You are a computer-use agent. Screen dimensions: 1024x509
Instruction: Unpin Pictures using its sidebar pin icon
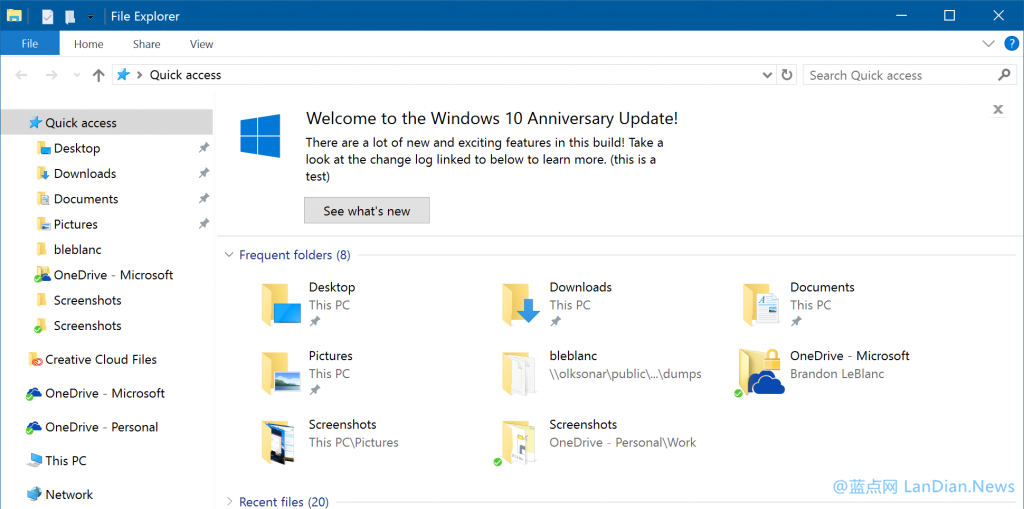tap(204, 223)
